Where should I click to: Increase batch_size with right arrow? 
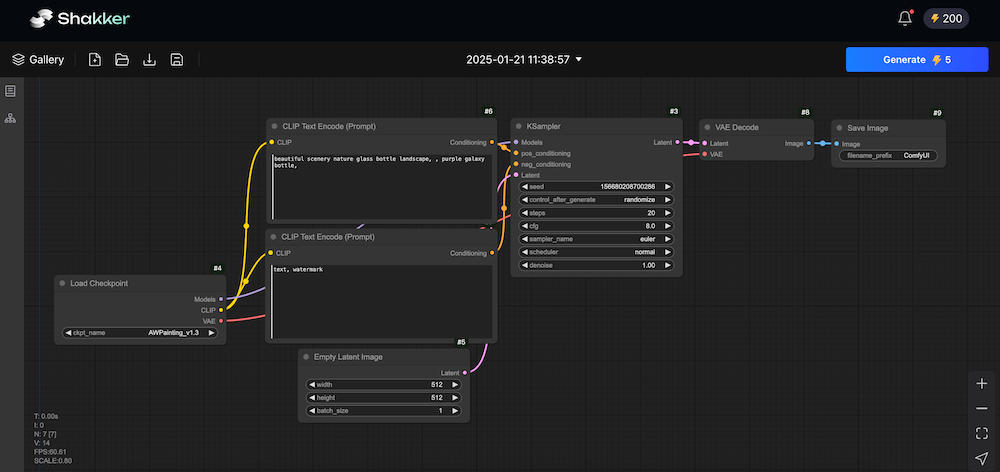tap(455, 411)
